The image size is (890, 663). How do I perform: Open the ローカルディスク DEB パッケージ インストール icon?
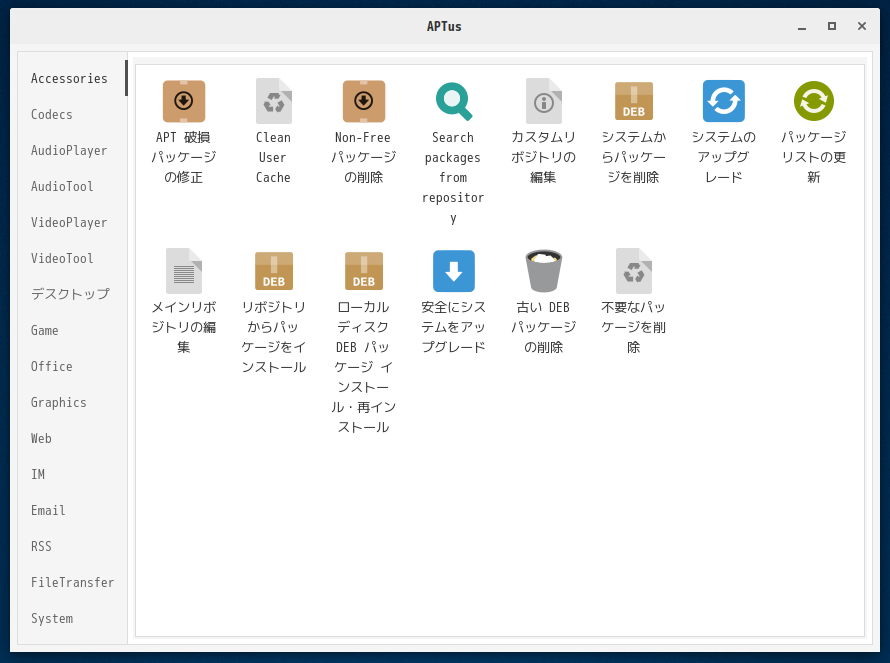(364, 271)
